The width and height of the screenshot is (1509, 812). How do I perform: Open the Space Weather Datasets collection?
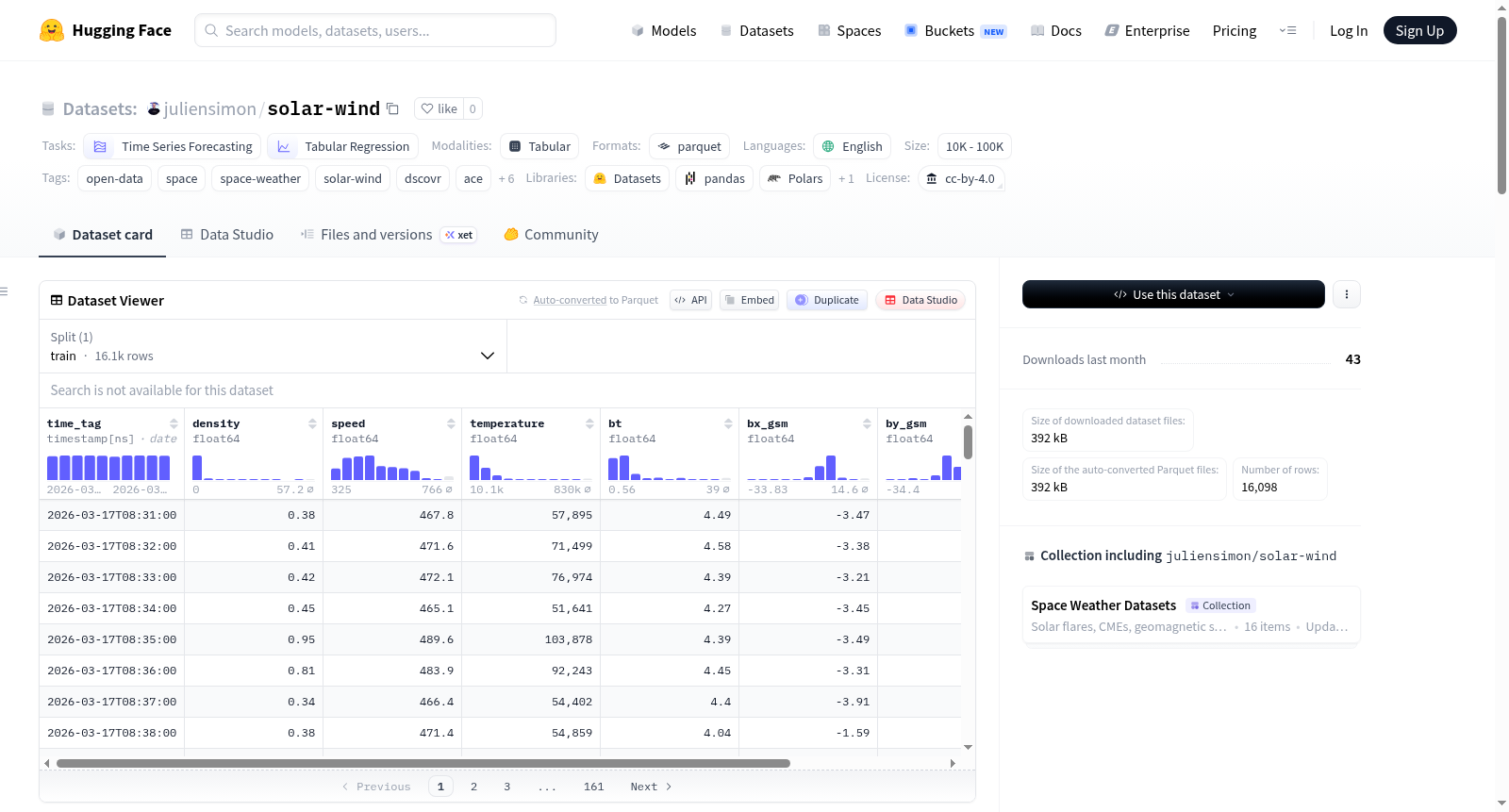tap(1191, 615)
